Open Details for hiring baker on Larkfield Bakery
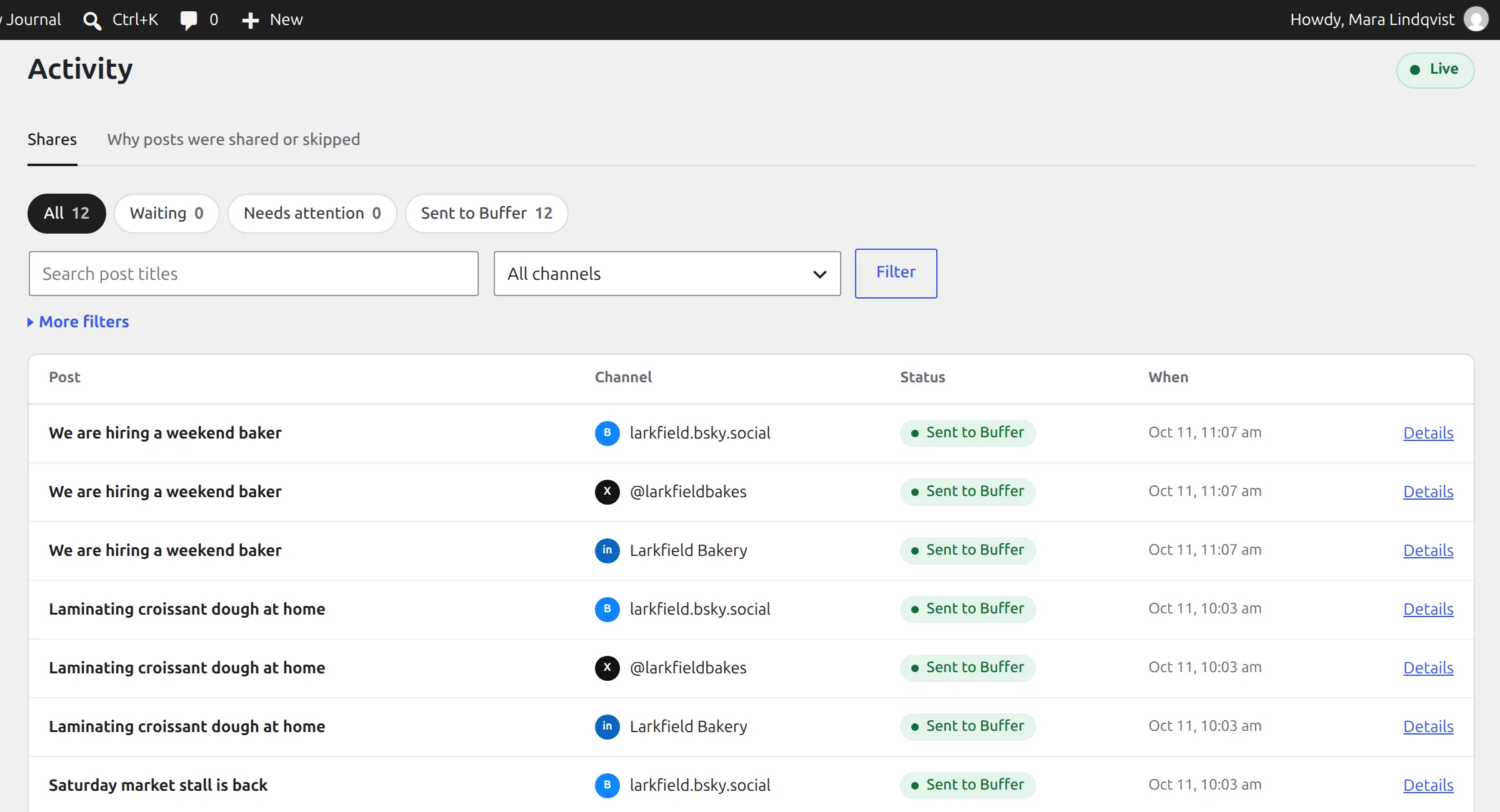 [x=1428, y=550]
